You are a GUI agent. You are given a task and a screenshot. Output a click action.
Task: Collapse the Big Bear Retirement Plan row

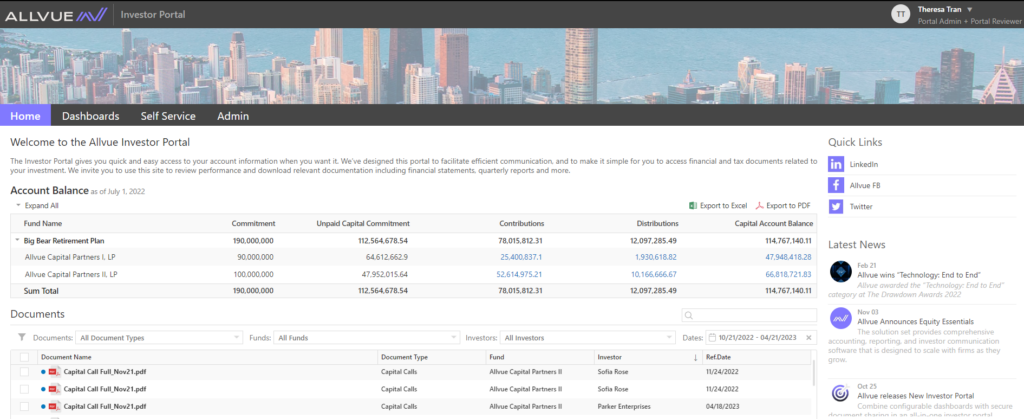coord(18,240)
